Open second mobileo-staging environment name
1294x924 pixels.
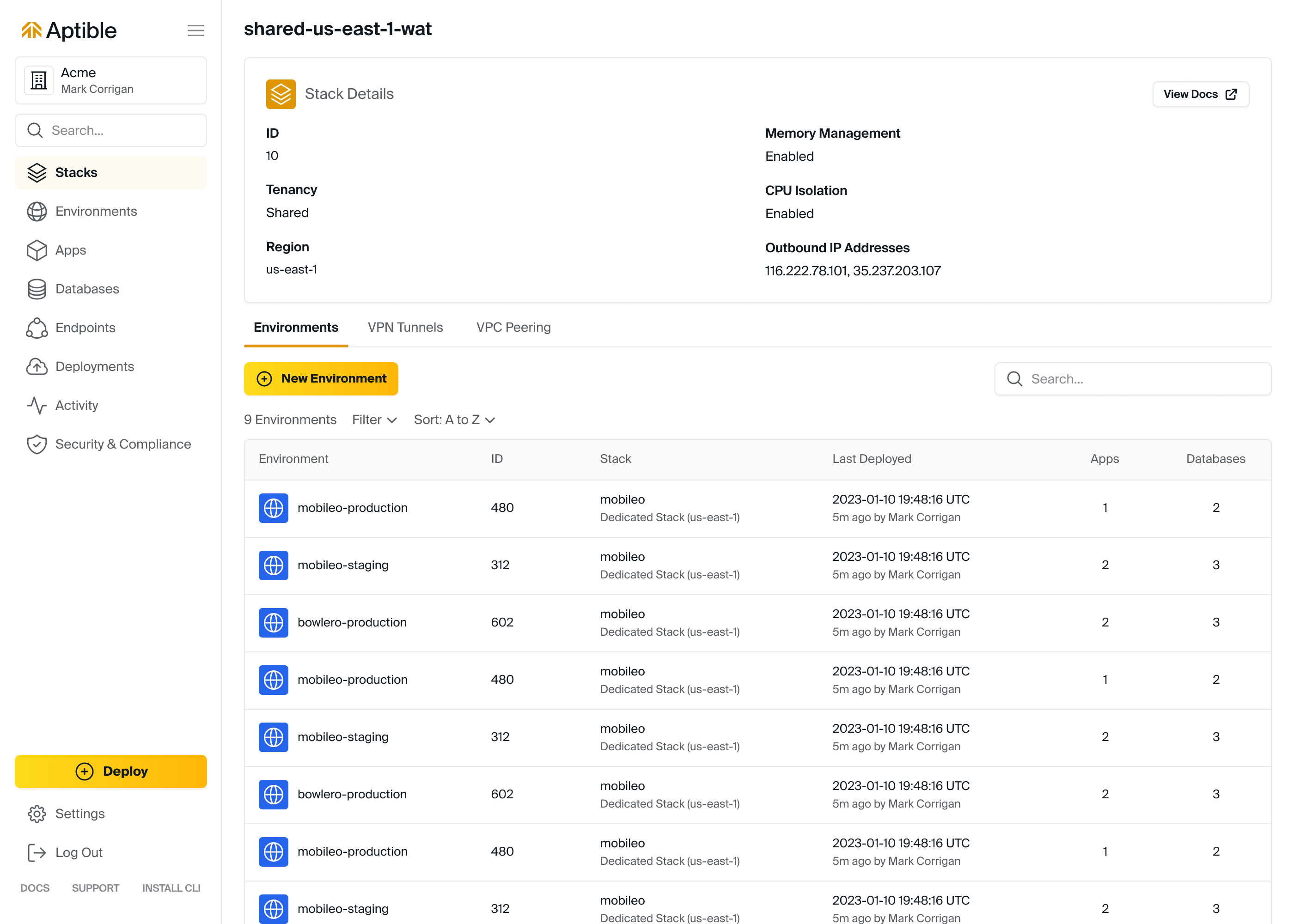click(x=342, y=737)
